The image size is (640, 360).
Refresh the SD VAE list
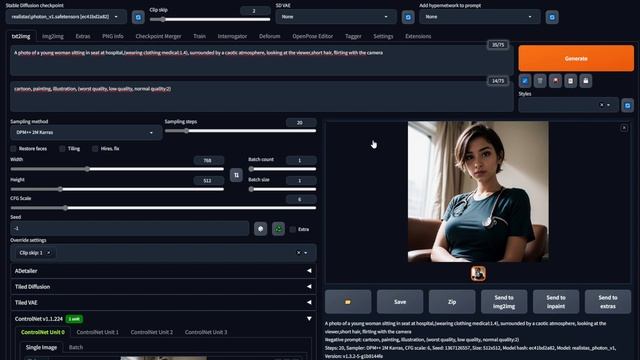[x=408, y=17]
